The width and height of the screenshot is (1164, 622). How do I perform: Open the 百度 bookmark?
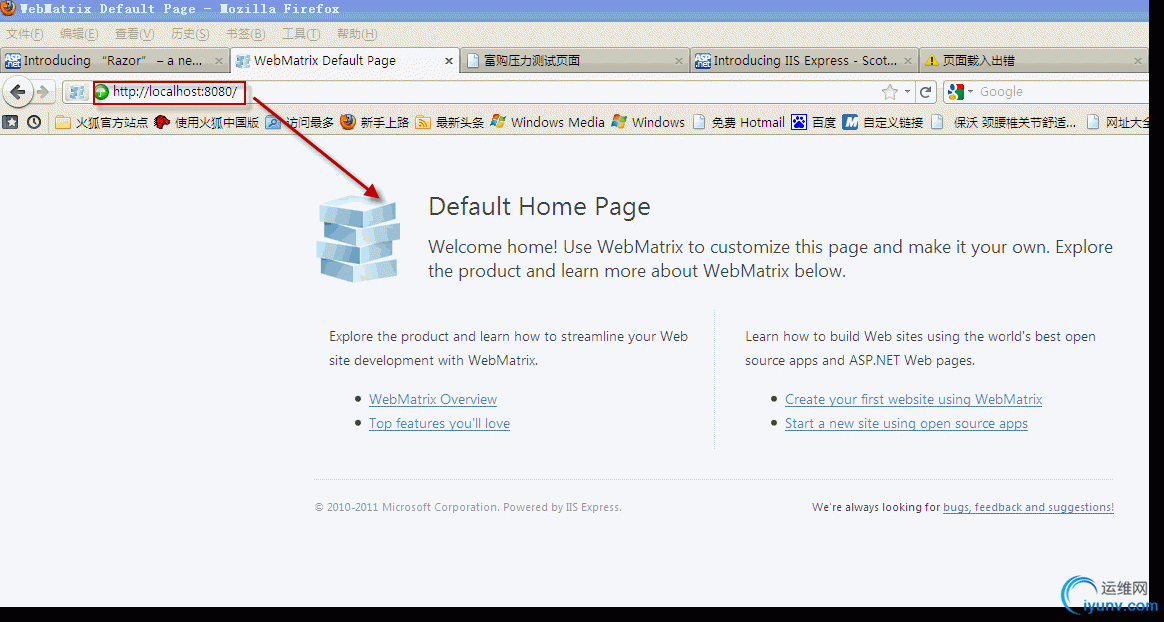tap(814, 122)
